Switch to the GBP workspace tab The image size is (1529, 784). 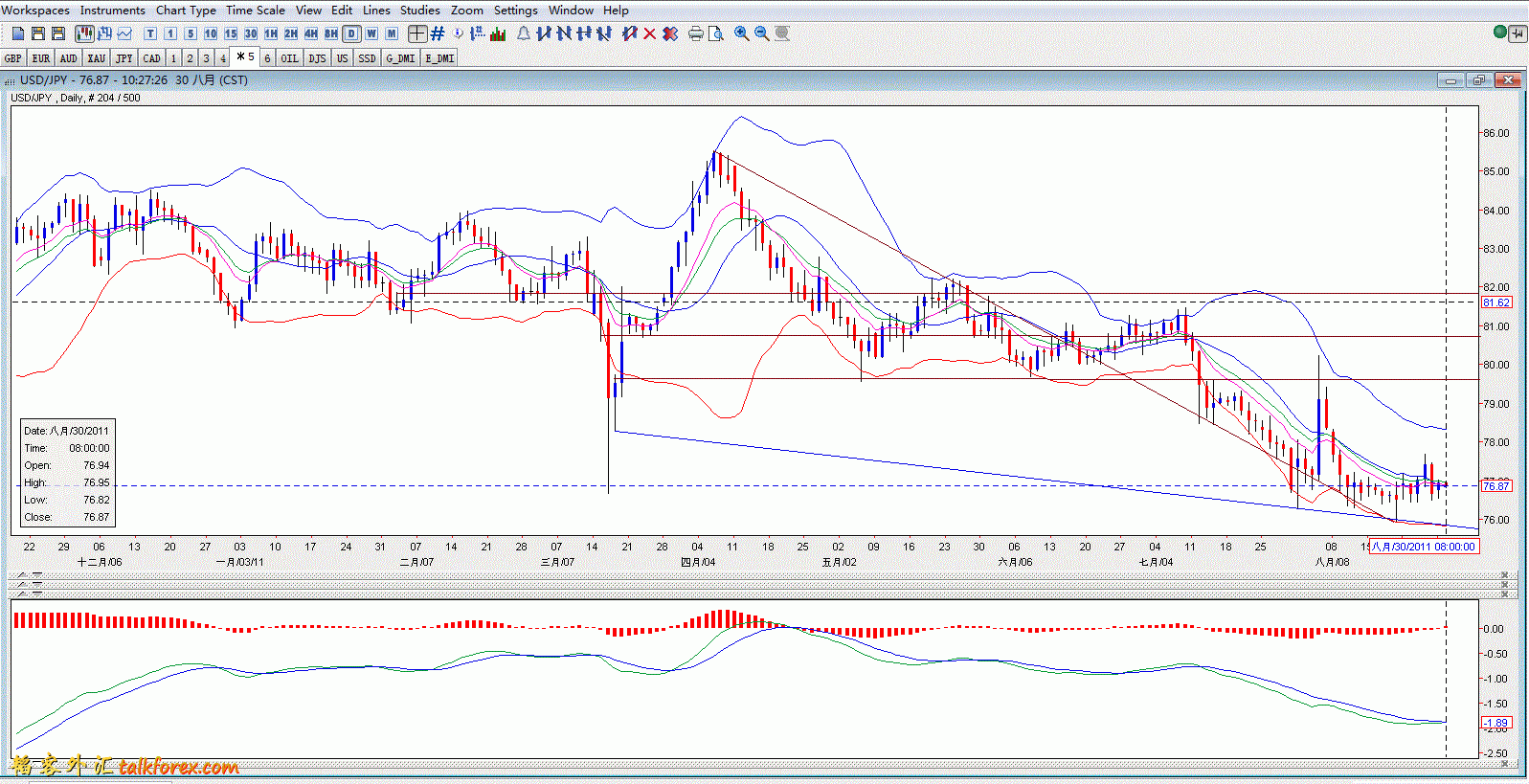(13, 58)
